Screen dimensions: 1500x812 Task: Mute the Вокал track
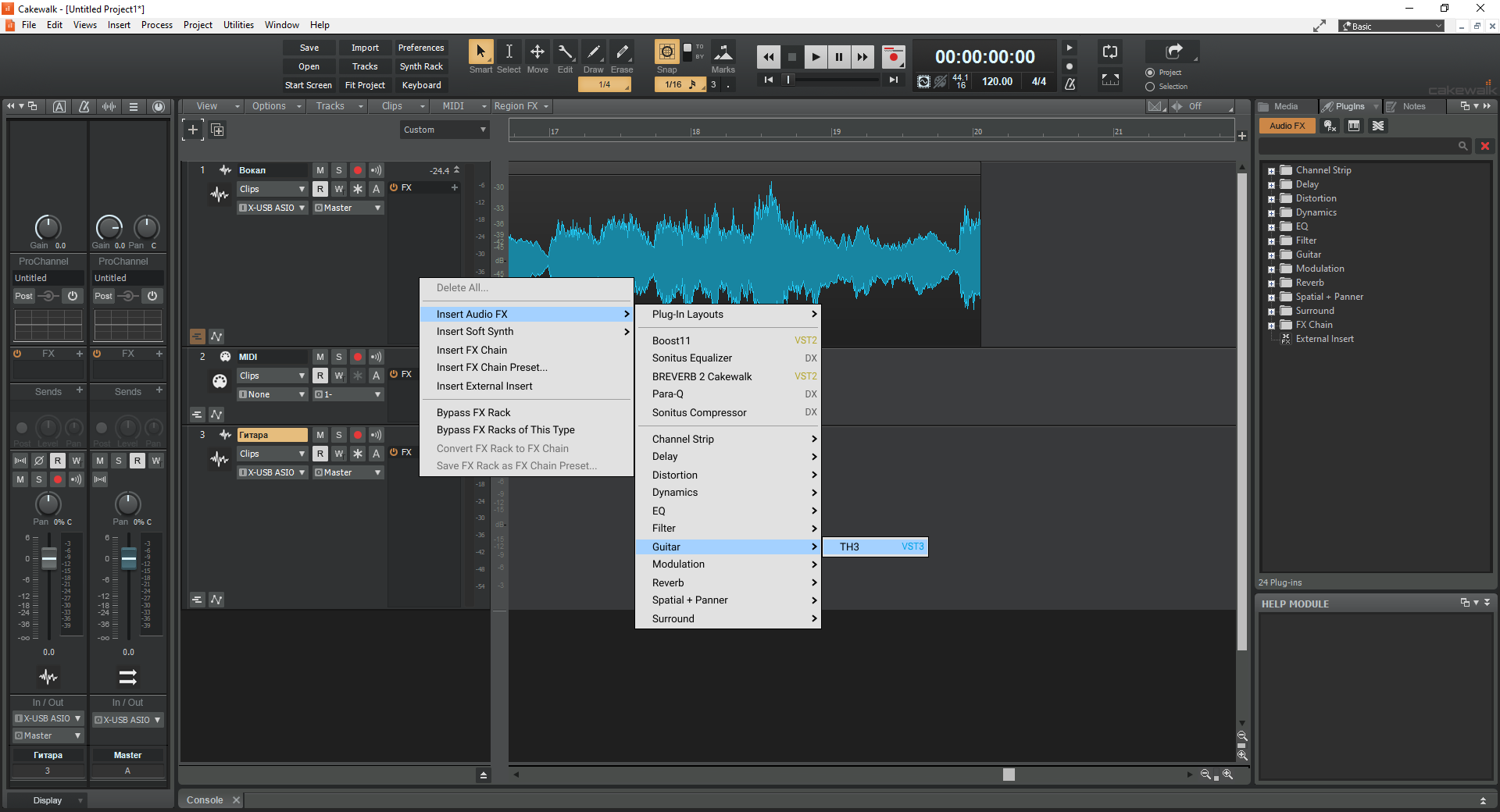click(320, 170)
